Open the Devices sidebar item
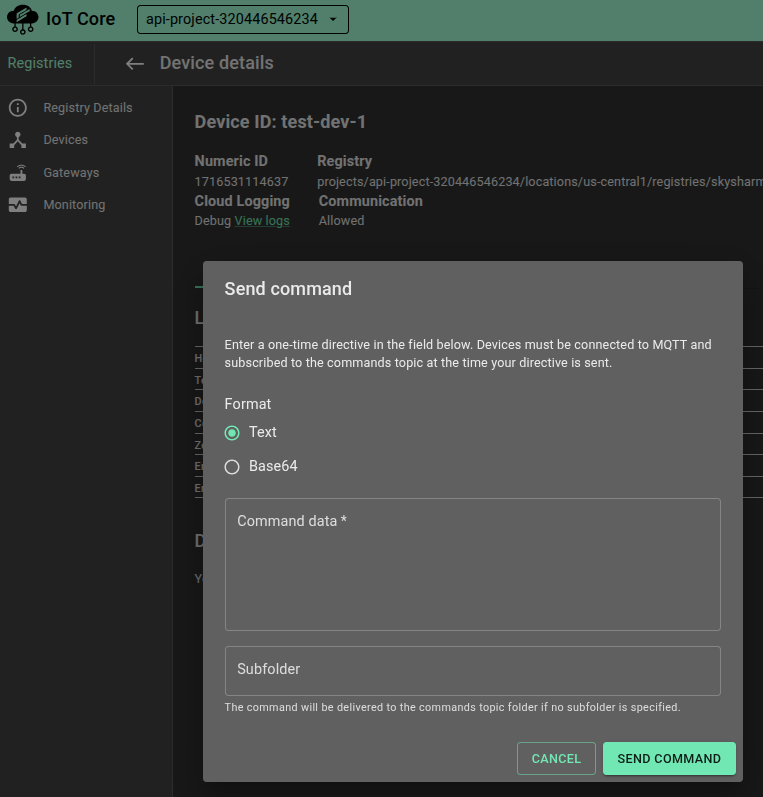Screen dimensions: 763x797 pos(65,140)
